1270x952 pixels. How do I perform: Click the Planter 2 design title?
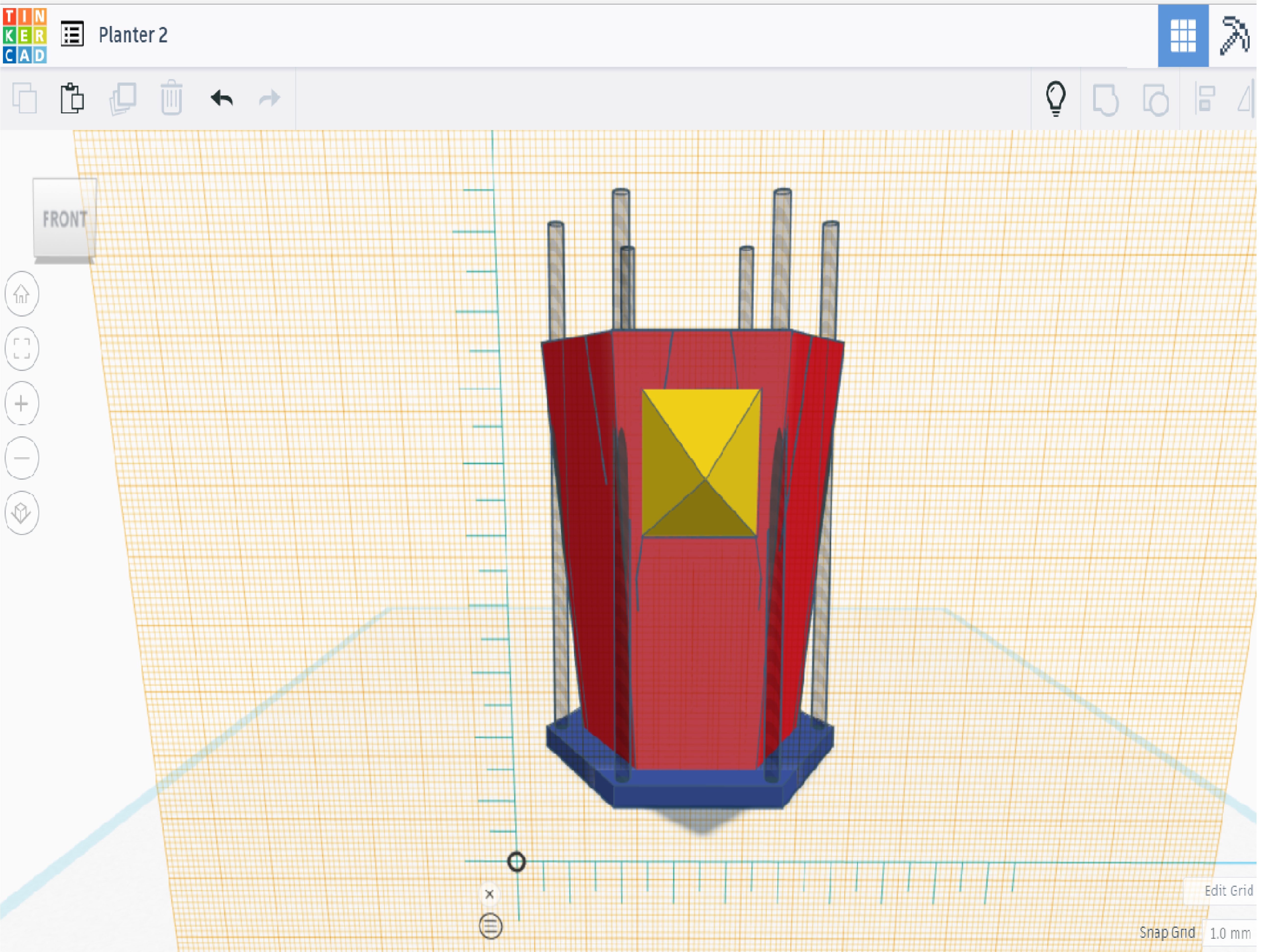point(133,35)
